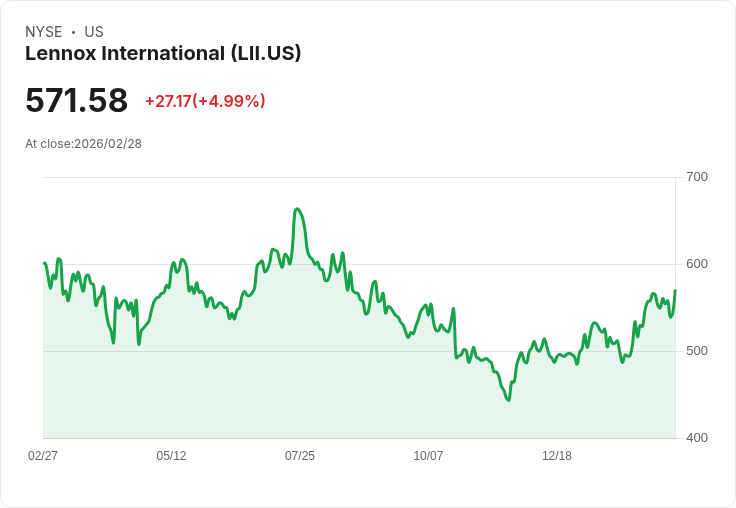Click the Lennox International (LII.US) title
This screenshot has height=508, width=736.
click(163, 54)
